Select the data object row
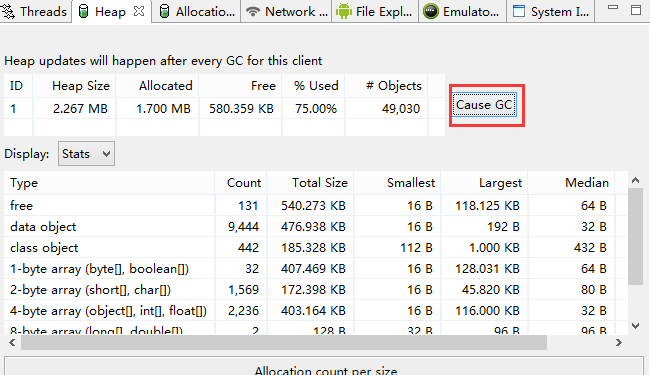Viewport: 650px width, 375px height. [315, 227]
